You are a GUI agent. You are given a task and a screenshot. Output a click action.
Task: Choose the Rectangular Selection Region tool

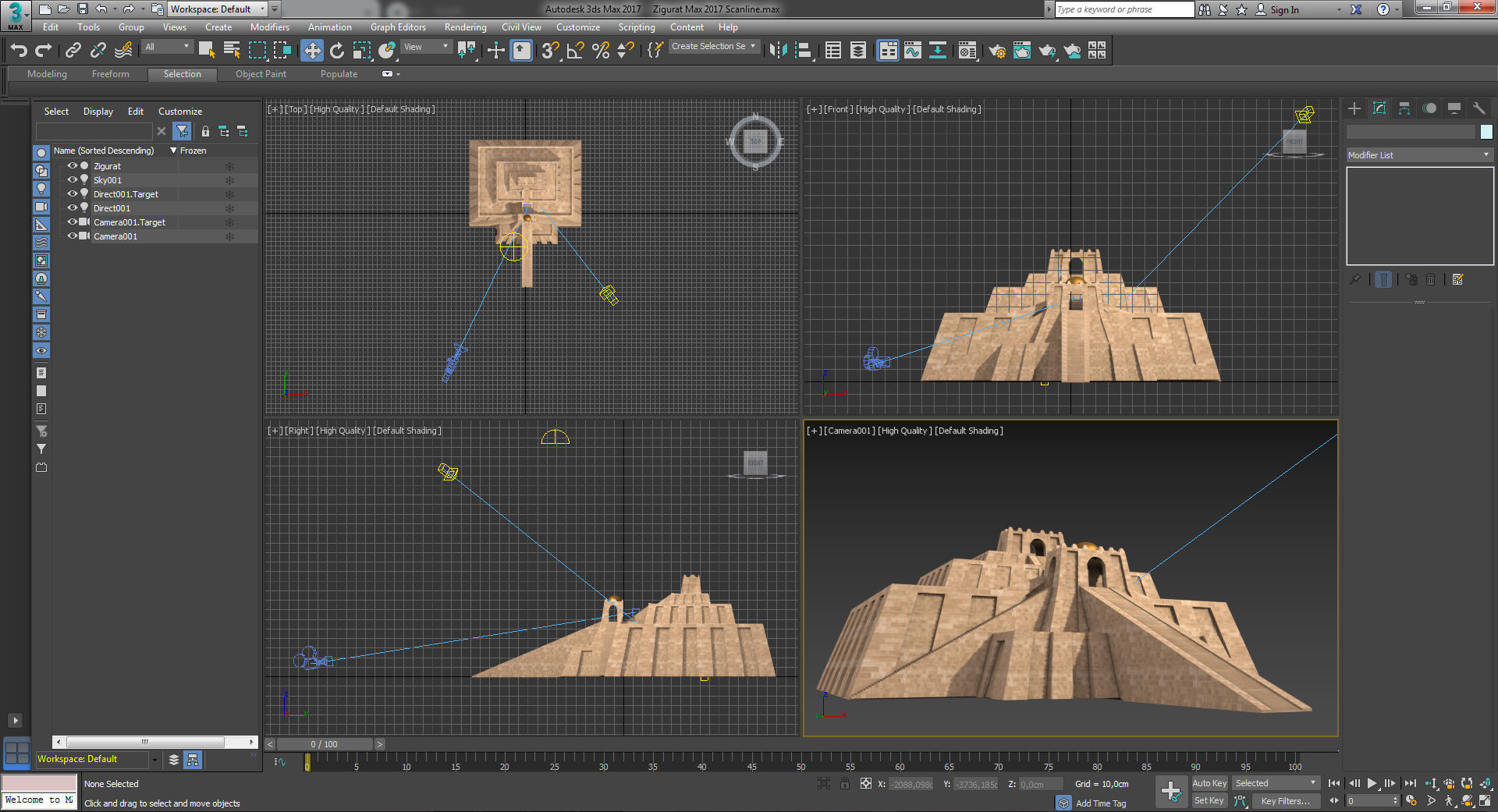tap(257, 51)
